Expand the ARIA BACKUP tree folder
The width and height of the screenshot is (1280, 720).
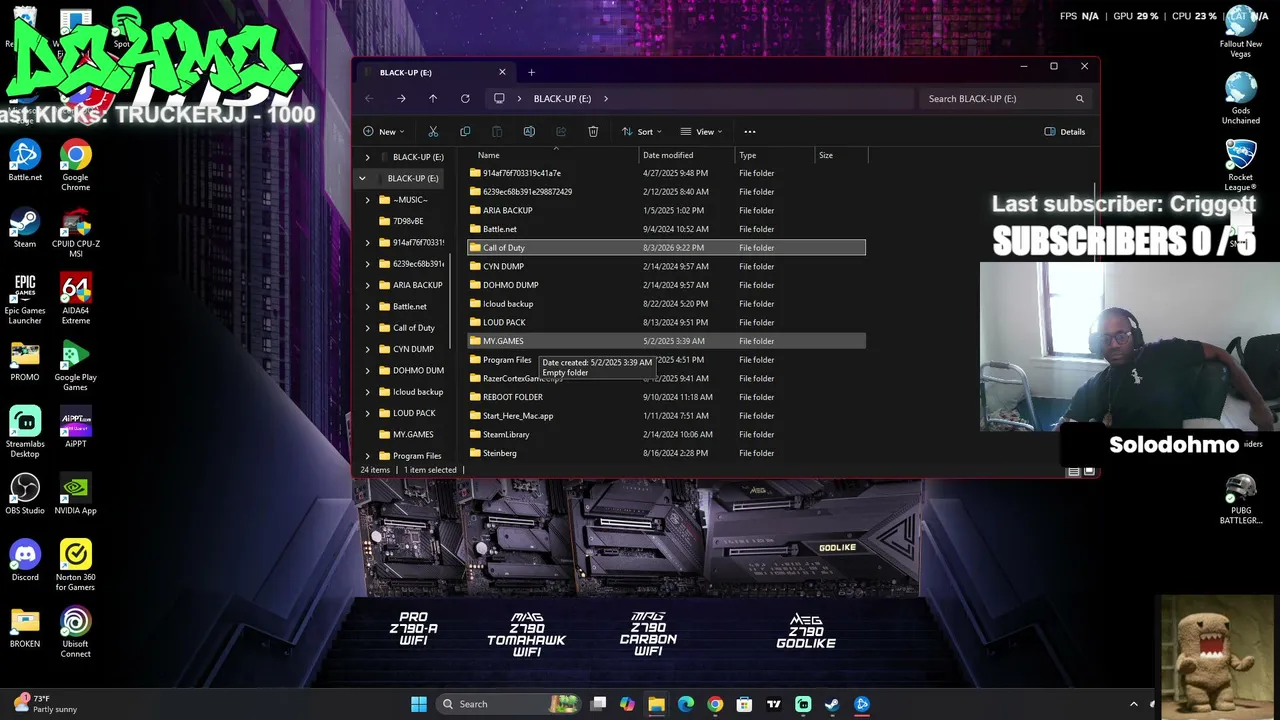click(x=367, y=285)
